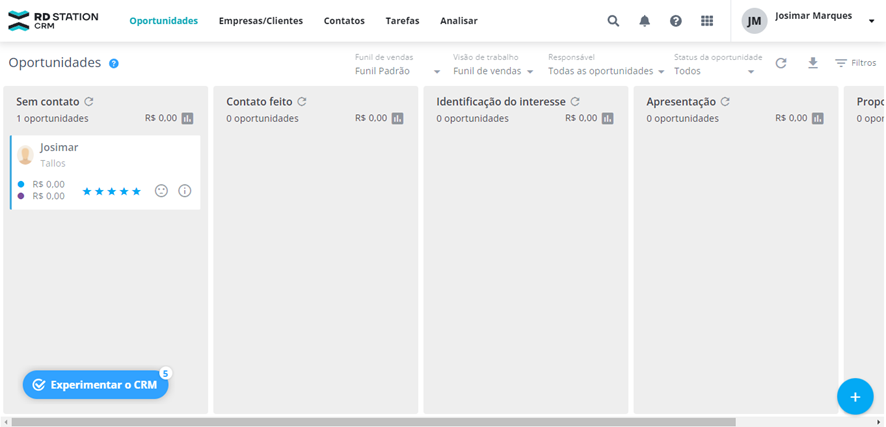Screen dimensions: 886x427
Task: Click the RD Station CRM logo
Action: coord(53,21)
